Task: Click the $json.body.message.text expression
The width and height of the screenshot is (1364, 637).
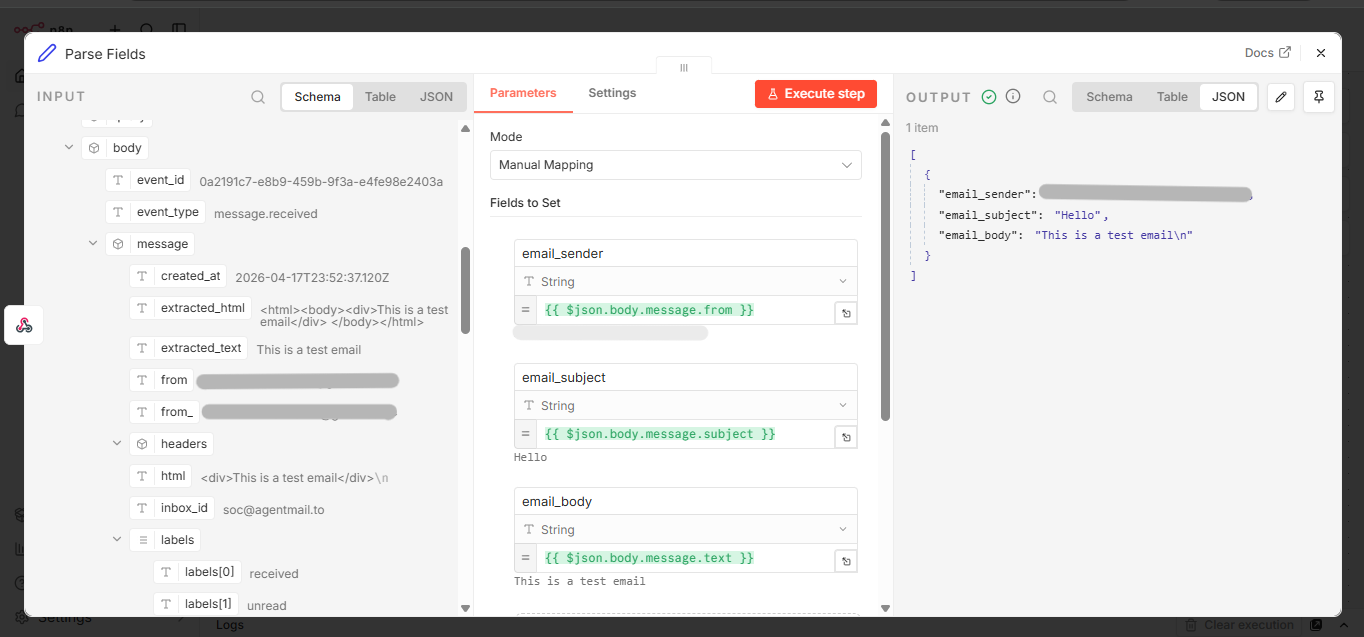Action: point(649,558)
